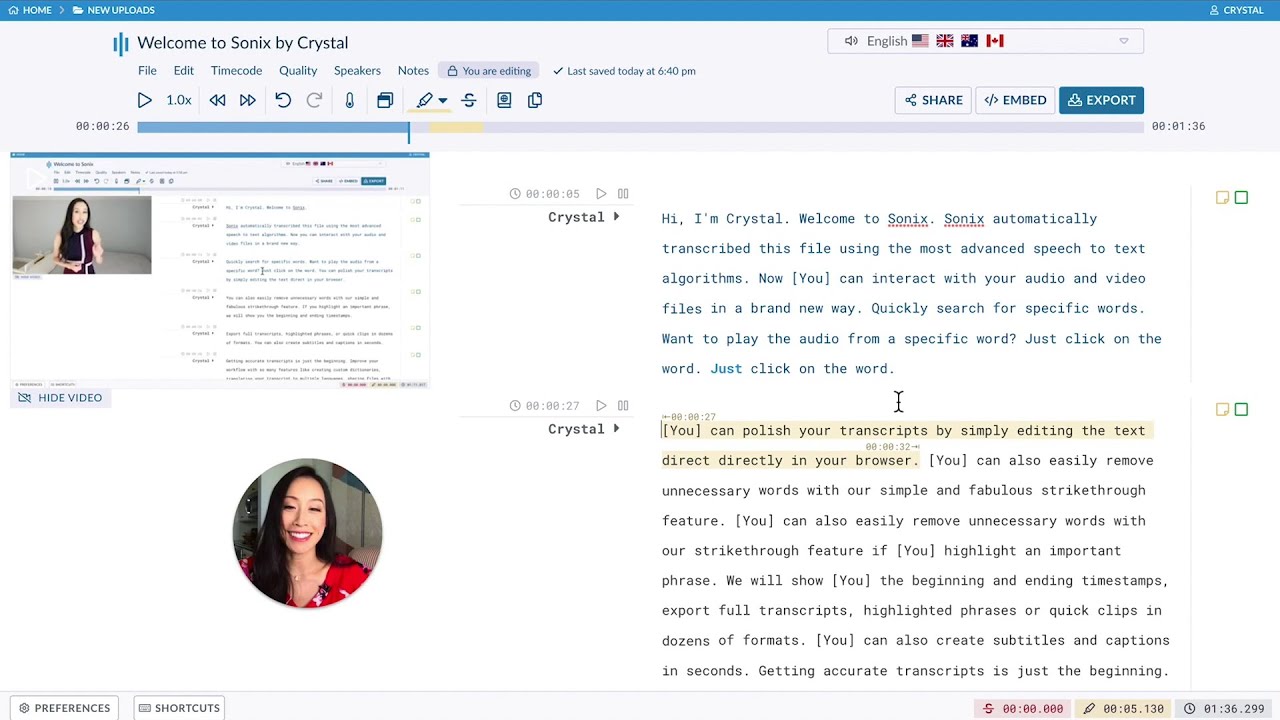
Task: Click the video preview thumbnail
Action: point(220,270)
